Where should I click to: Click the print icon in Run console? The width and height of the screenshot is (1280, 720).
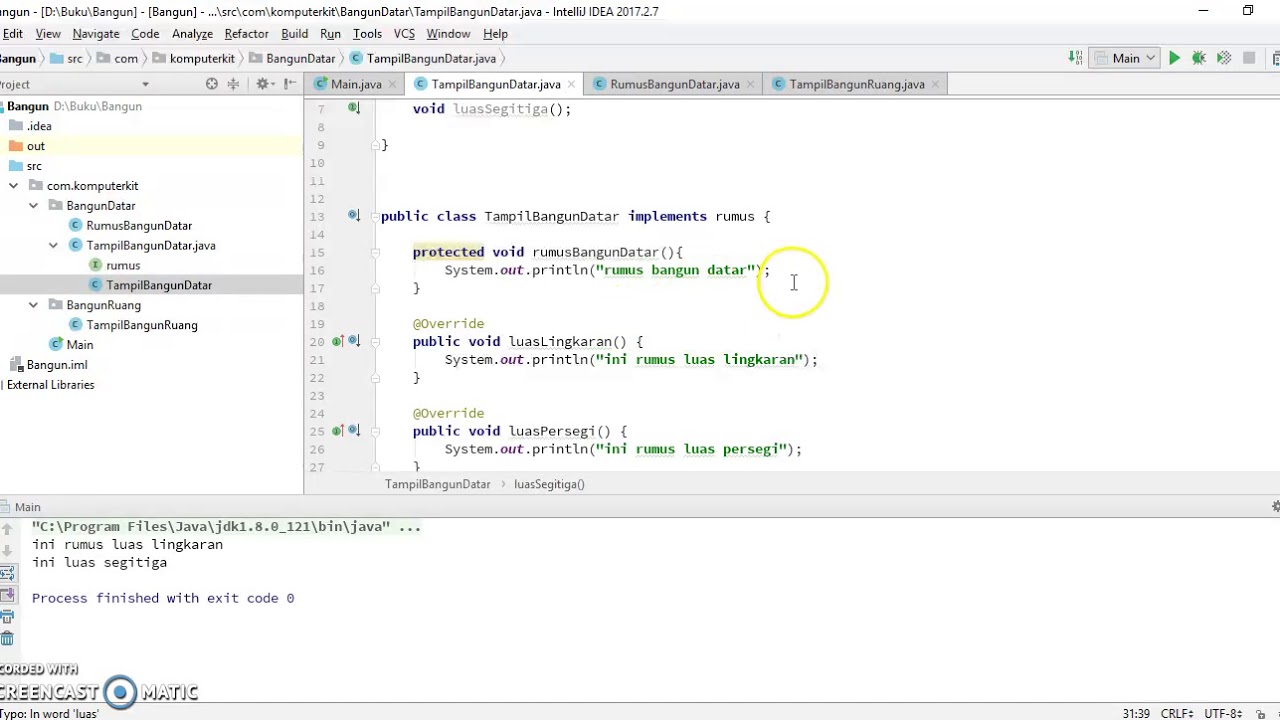pyautogui.click(x=7, y=617)
